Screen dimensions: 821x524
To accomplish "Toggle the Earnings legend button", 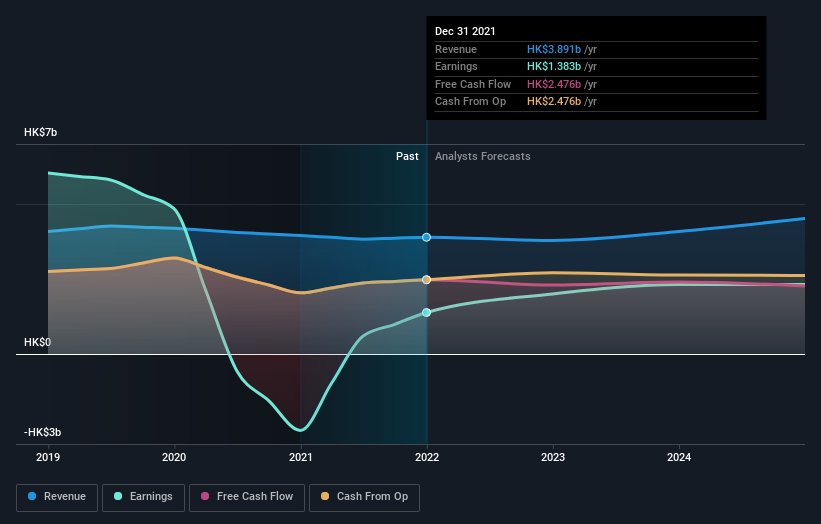I will pos(143,497).
